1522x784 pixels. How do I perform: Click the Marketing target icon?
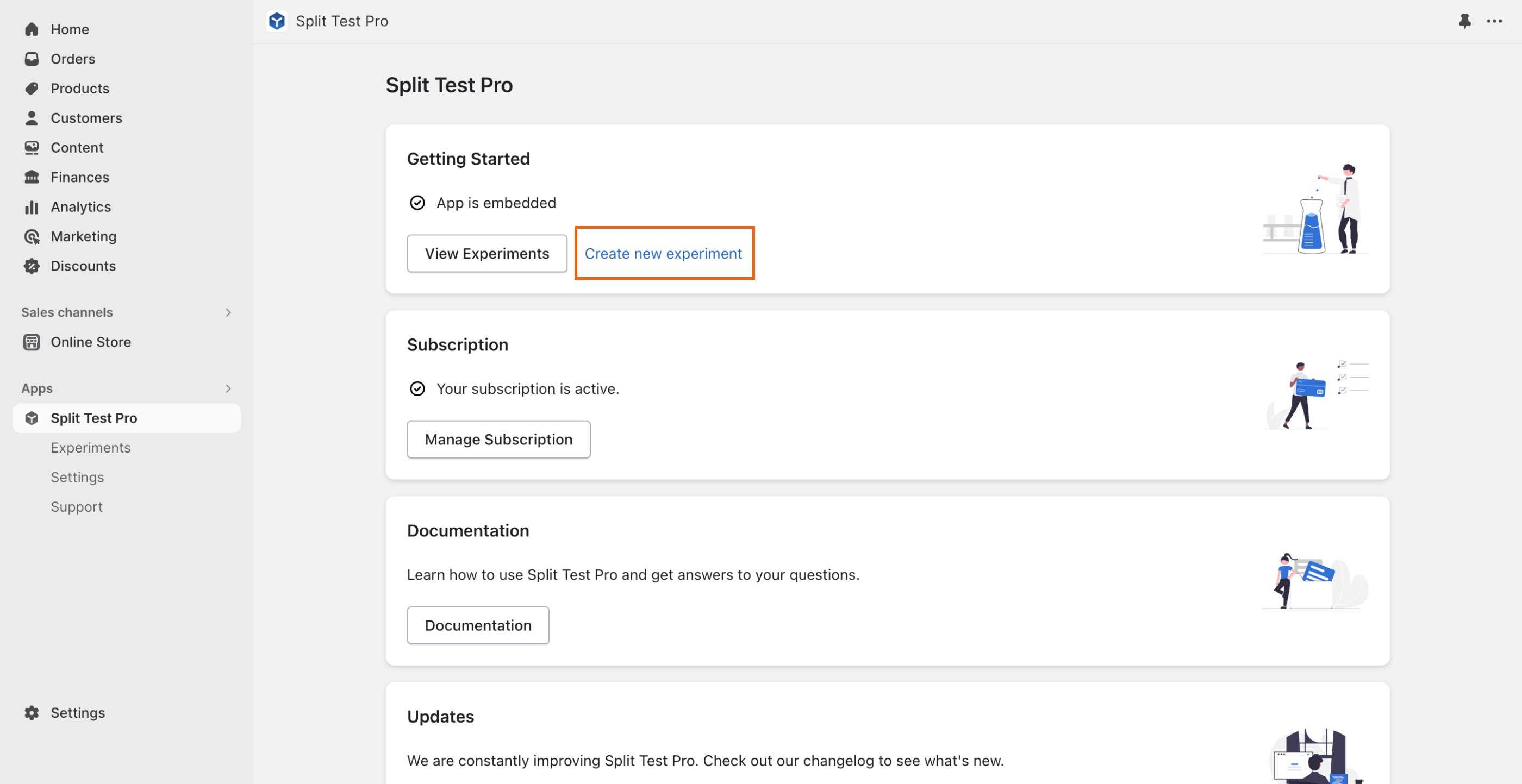pyautogui.click(x=32, y=236)
